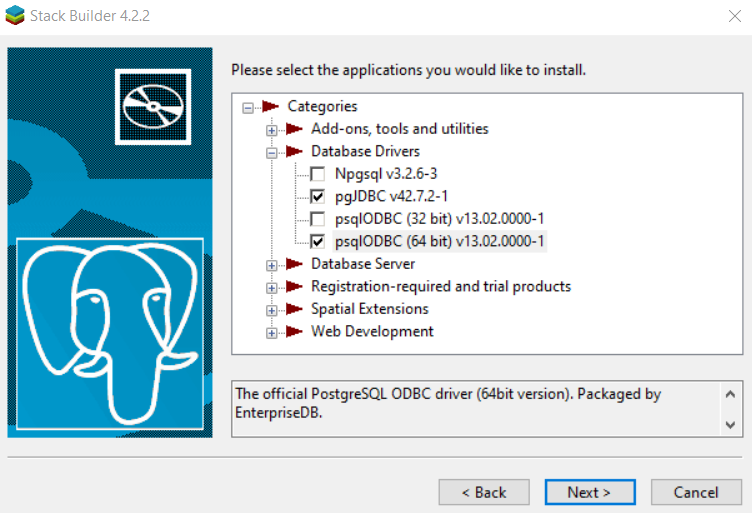This screenshot has height=513, width=752.
Task: Click the PostgreSQL elephant logo
Action: (109, 335)
